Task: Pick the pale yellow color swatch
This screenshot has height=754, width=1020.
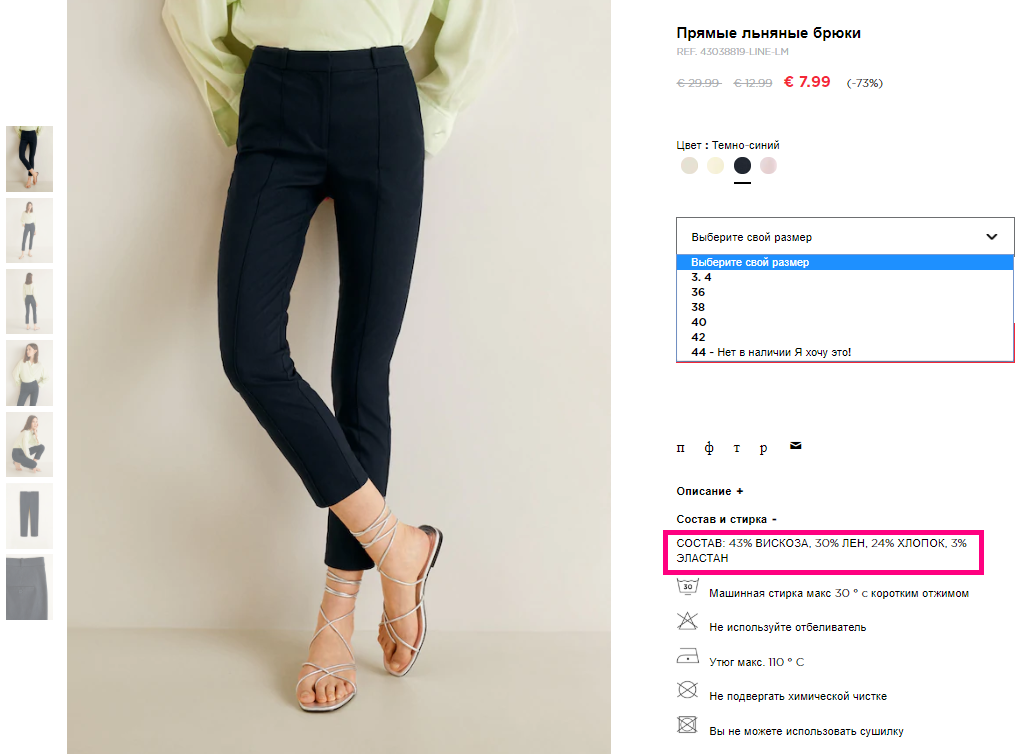Action: pyautogui.click(x=716, y=166)
